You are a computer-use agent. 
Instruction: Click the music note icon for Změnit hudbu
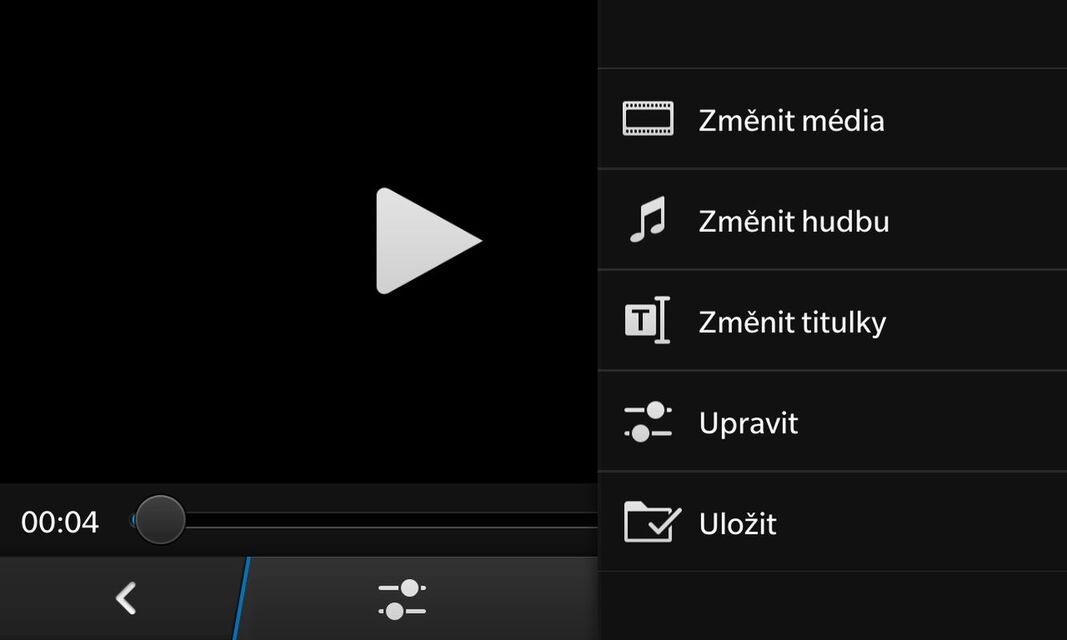pyautogui.click(x=647, y=219)
